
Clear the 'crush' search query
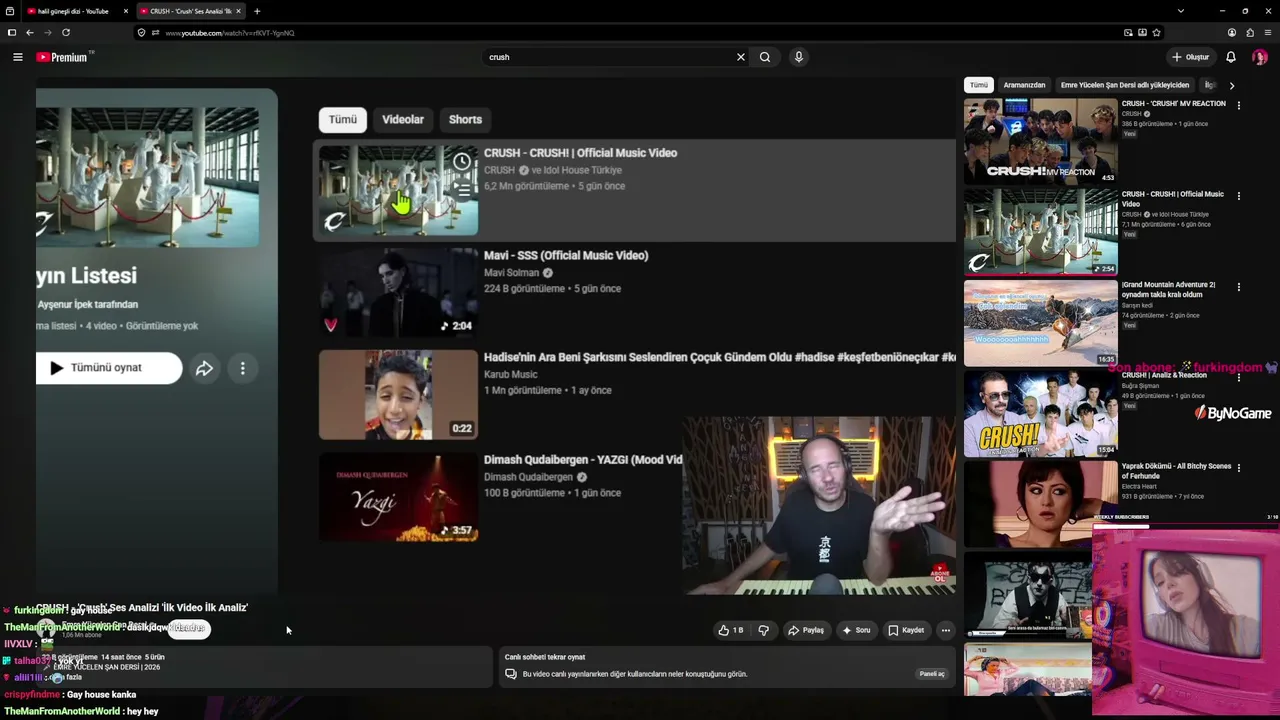741,57
